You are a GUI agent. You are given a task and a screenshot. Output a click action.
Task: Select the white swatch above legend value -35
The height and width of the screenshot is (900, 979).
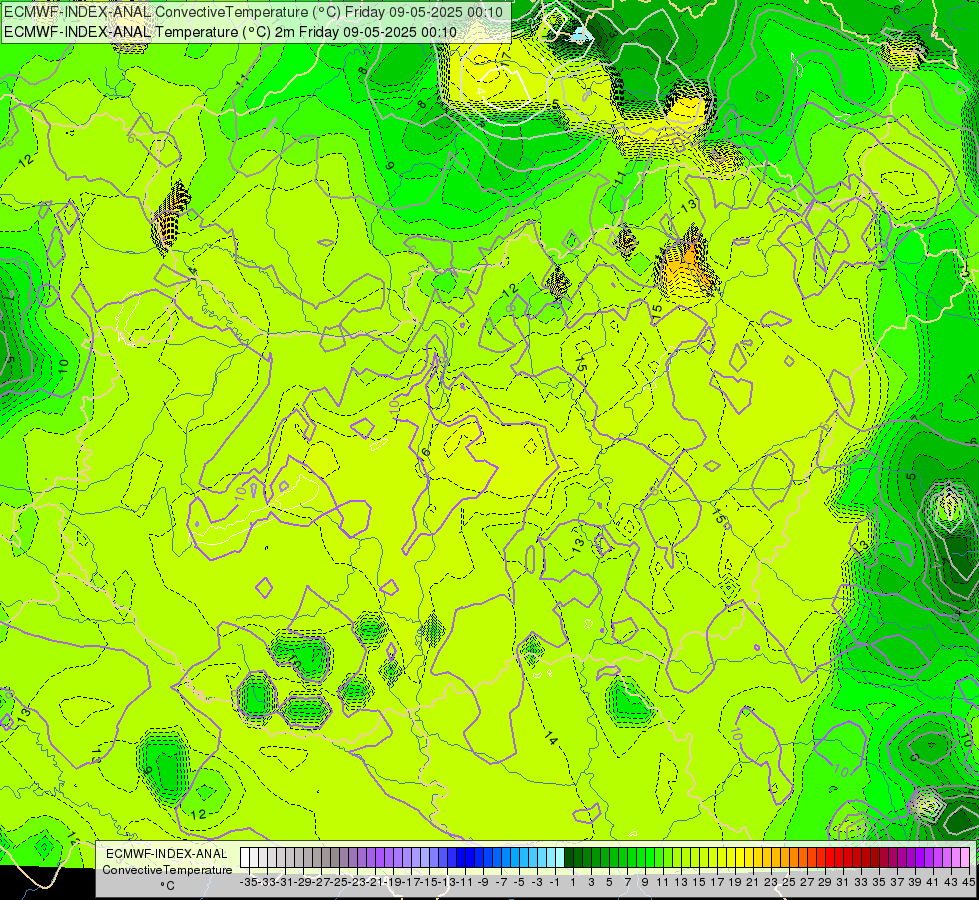(x=245, y=858)
